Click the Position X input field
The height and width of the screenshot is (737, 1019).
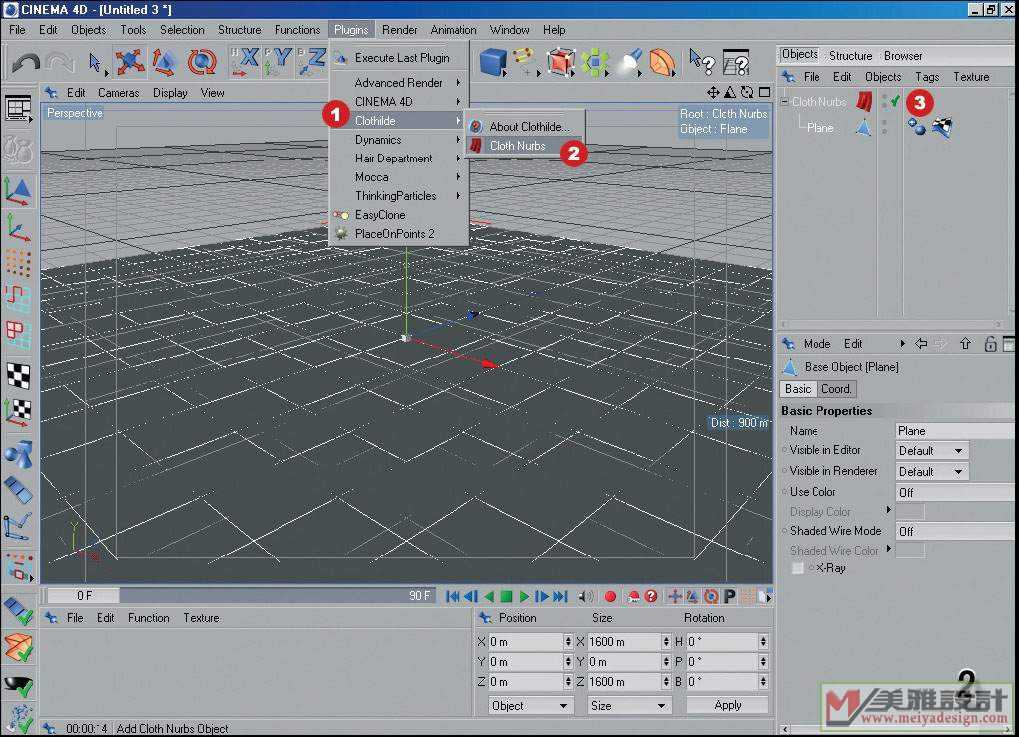(526, 642)
